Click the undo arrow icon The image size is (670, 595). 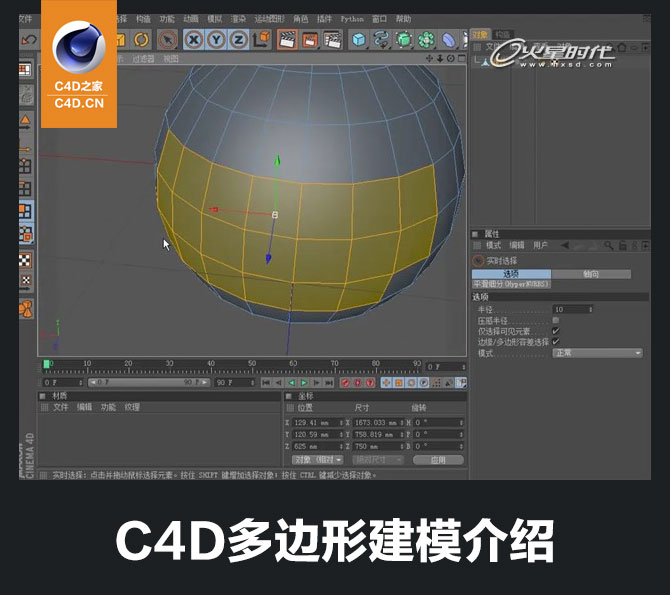point(29,40)
